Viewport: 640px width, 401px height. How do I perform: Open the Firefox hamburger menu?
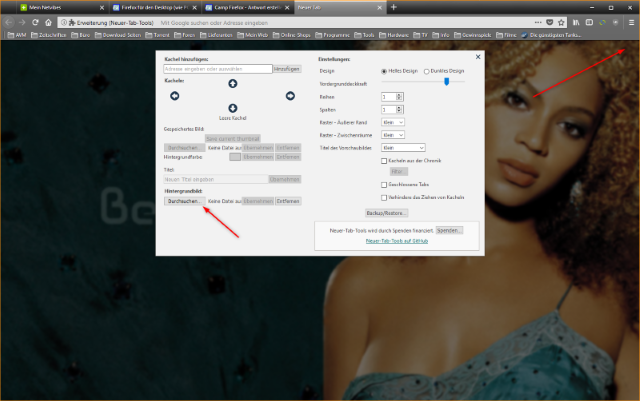point(631,22)
